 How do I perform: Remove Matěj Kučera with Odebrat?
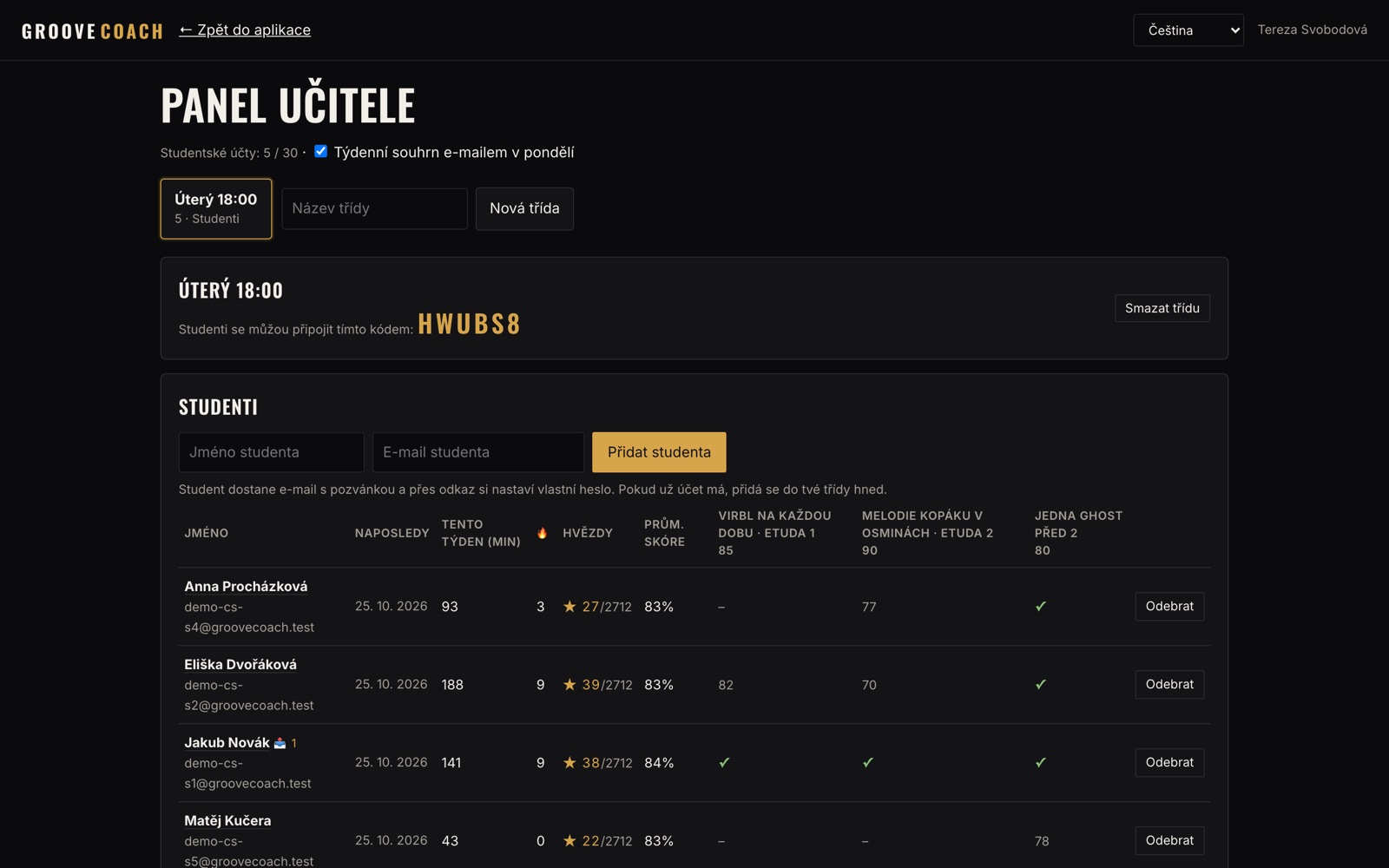(1169, 841)
